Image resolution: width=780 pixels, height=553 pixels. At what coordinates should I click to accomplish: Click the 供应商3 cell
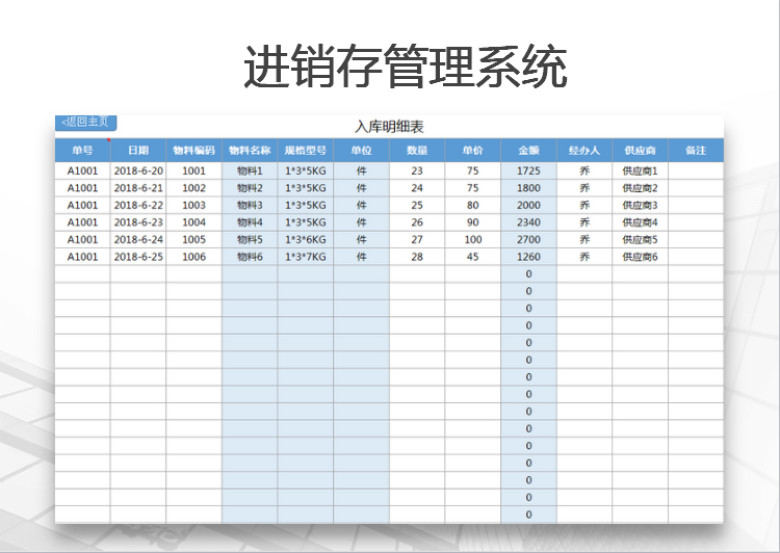[640, 205]
